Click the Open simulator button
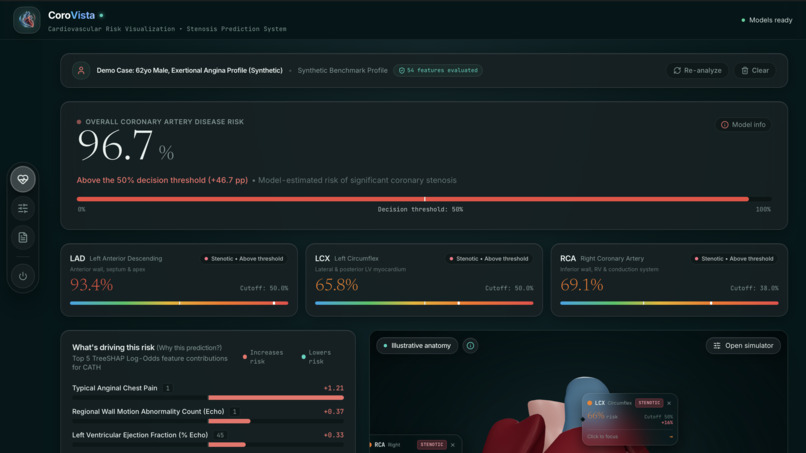The height and width of the screenshot is (453, 806). click(743, 346)
